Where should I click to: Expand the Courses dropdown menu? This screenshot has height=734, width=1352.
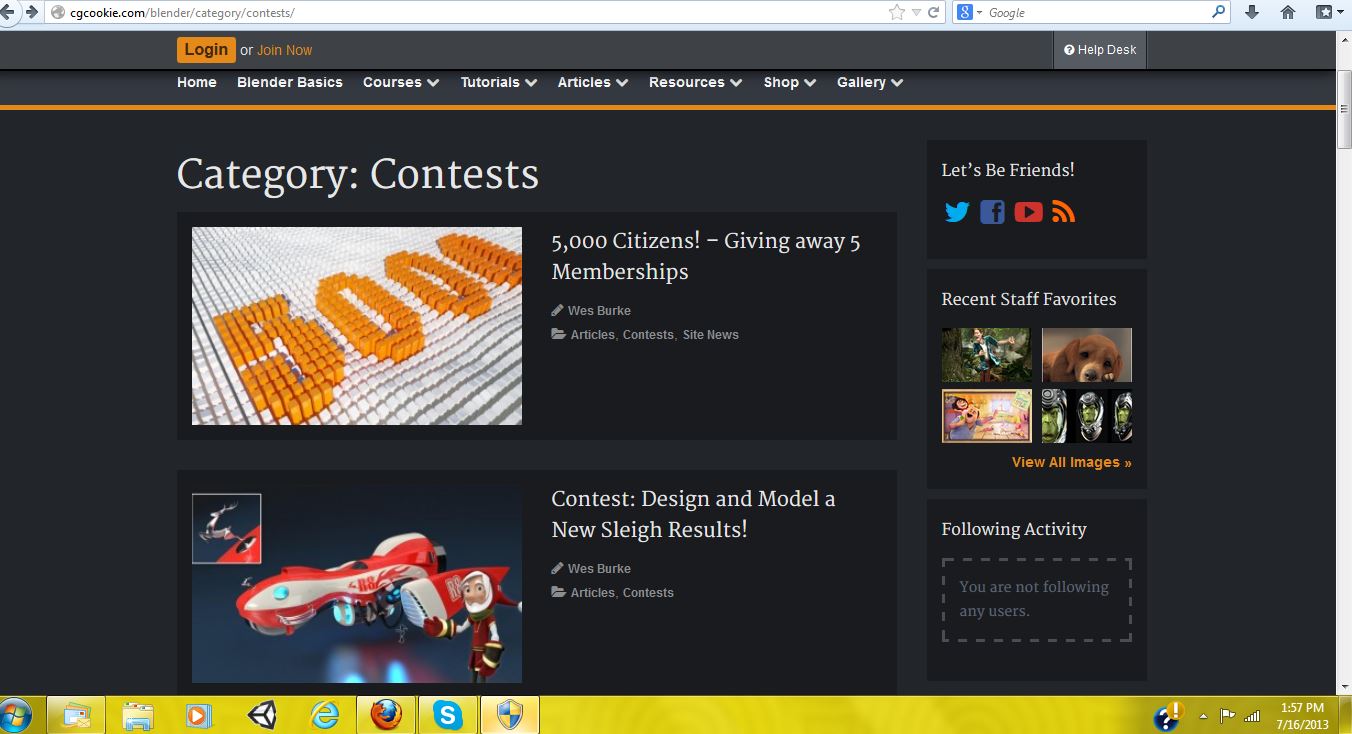click(400, 82)
